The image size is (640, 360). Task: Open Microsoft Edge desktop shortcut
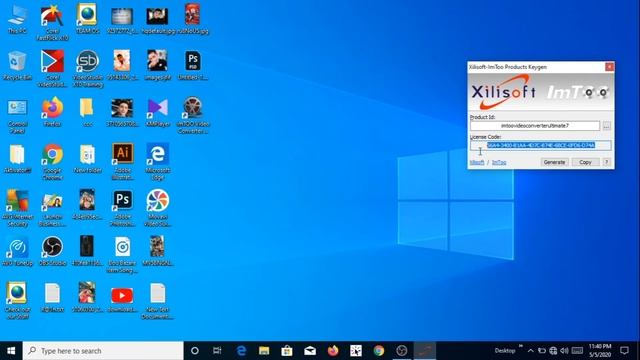point(158,162)
